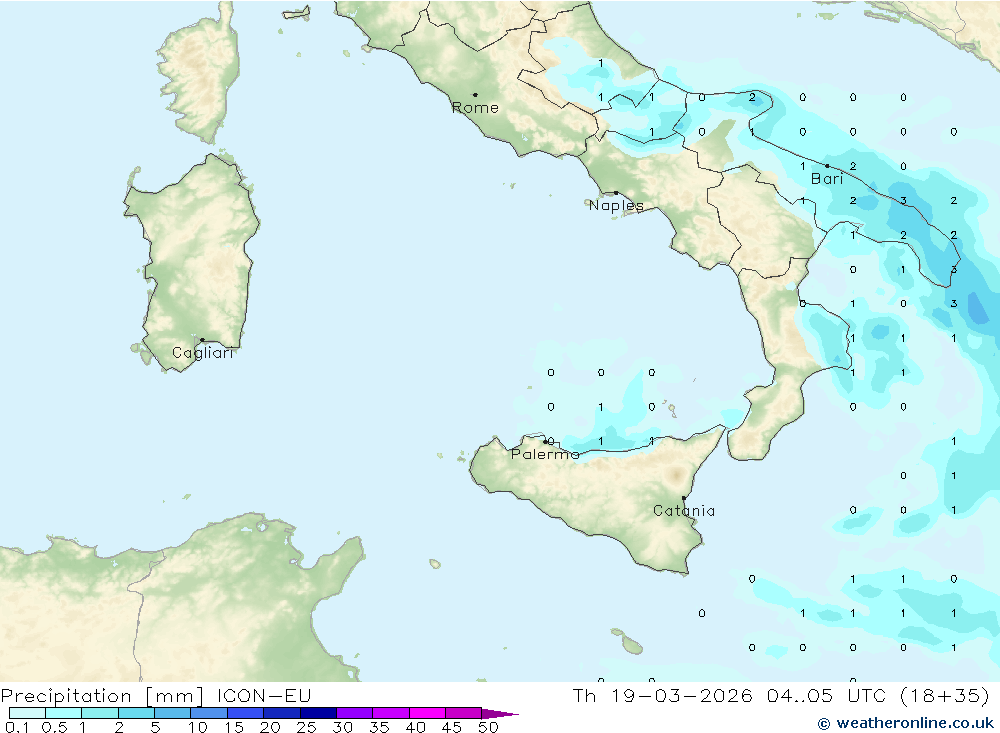1000x733 pixels.
Task: Click the legend scale label '35'
Action: [379, 727]
